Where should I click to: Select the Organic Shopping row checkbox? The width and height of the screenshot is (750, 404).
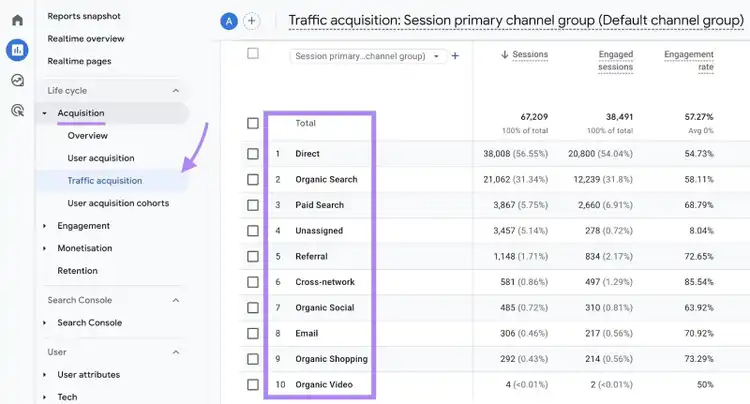point(253,359)
